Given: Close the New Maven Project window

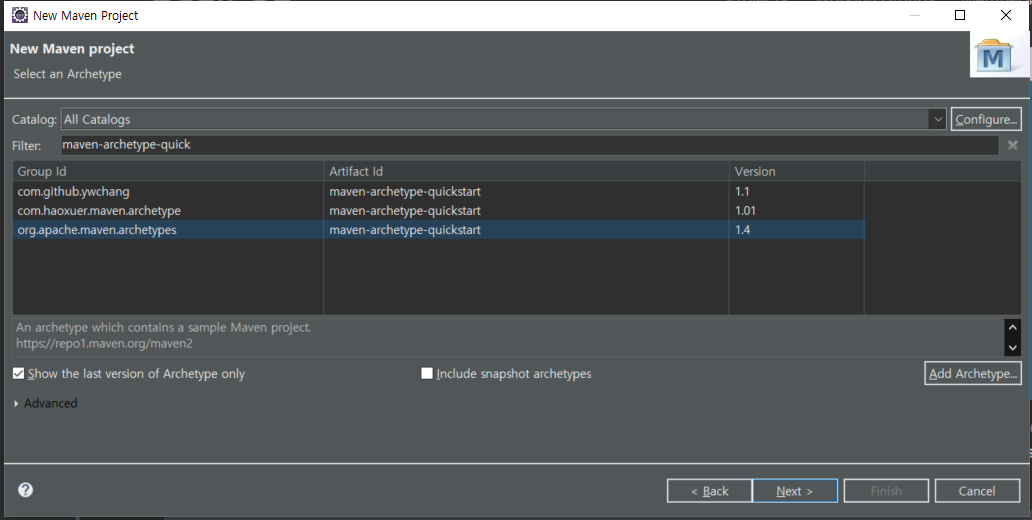Looking at the screenshot, I should (x=1006, y=15).
